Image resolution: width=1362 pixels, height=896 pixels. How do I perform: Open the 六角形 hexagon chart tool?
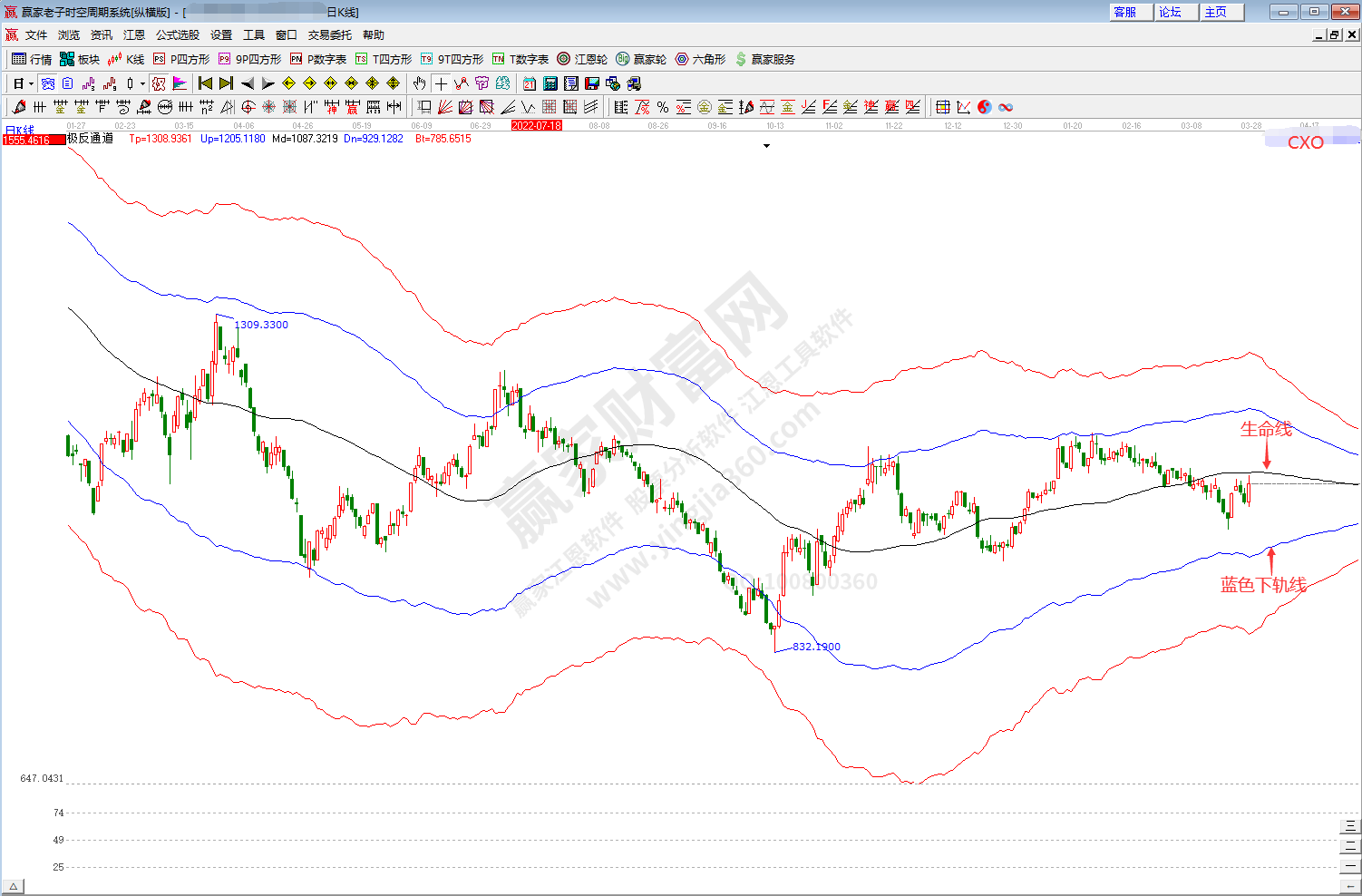(700, 59)
